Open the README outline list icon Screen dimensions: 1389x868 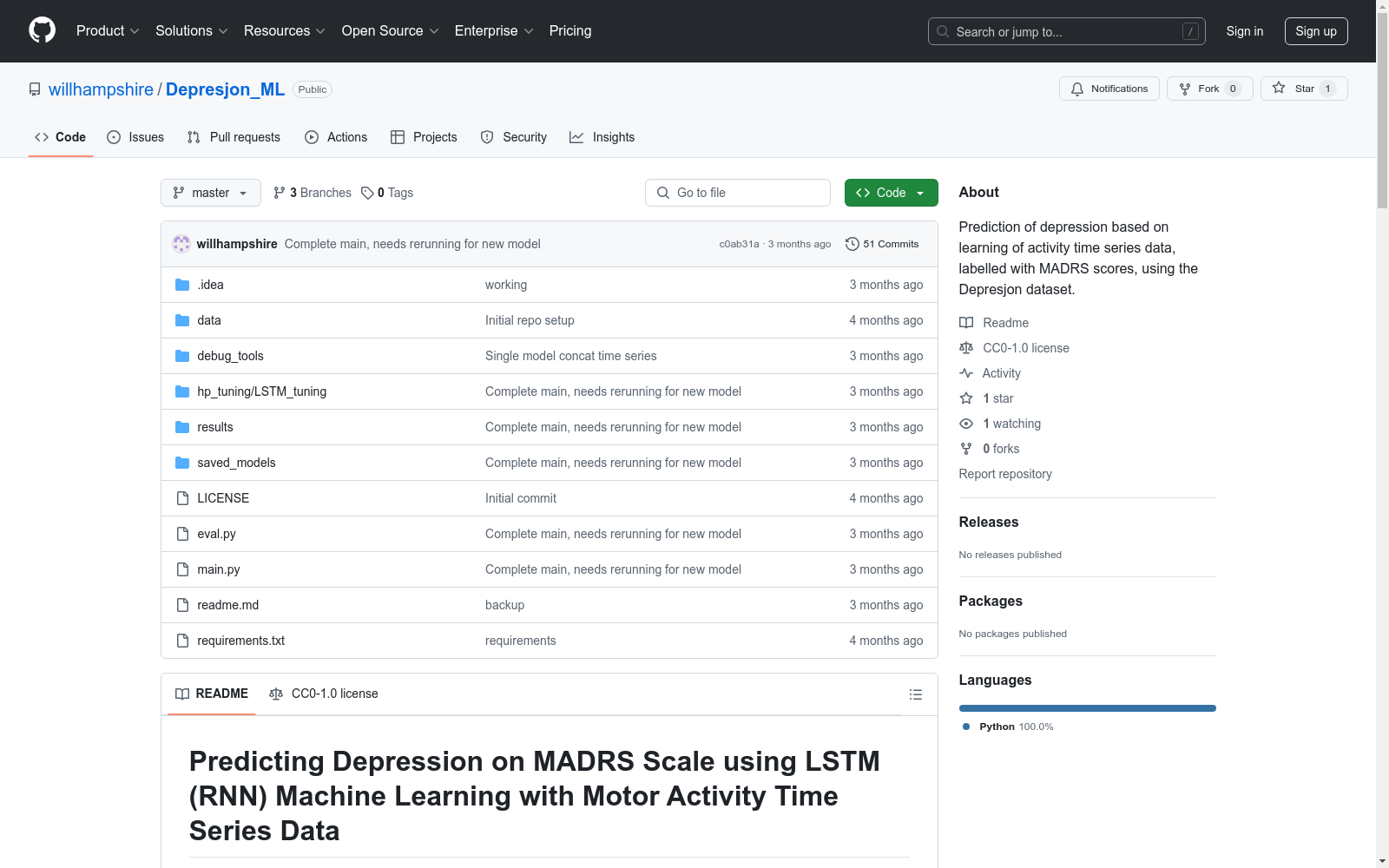click(x=915, y=694)
